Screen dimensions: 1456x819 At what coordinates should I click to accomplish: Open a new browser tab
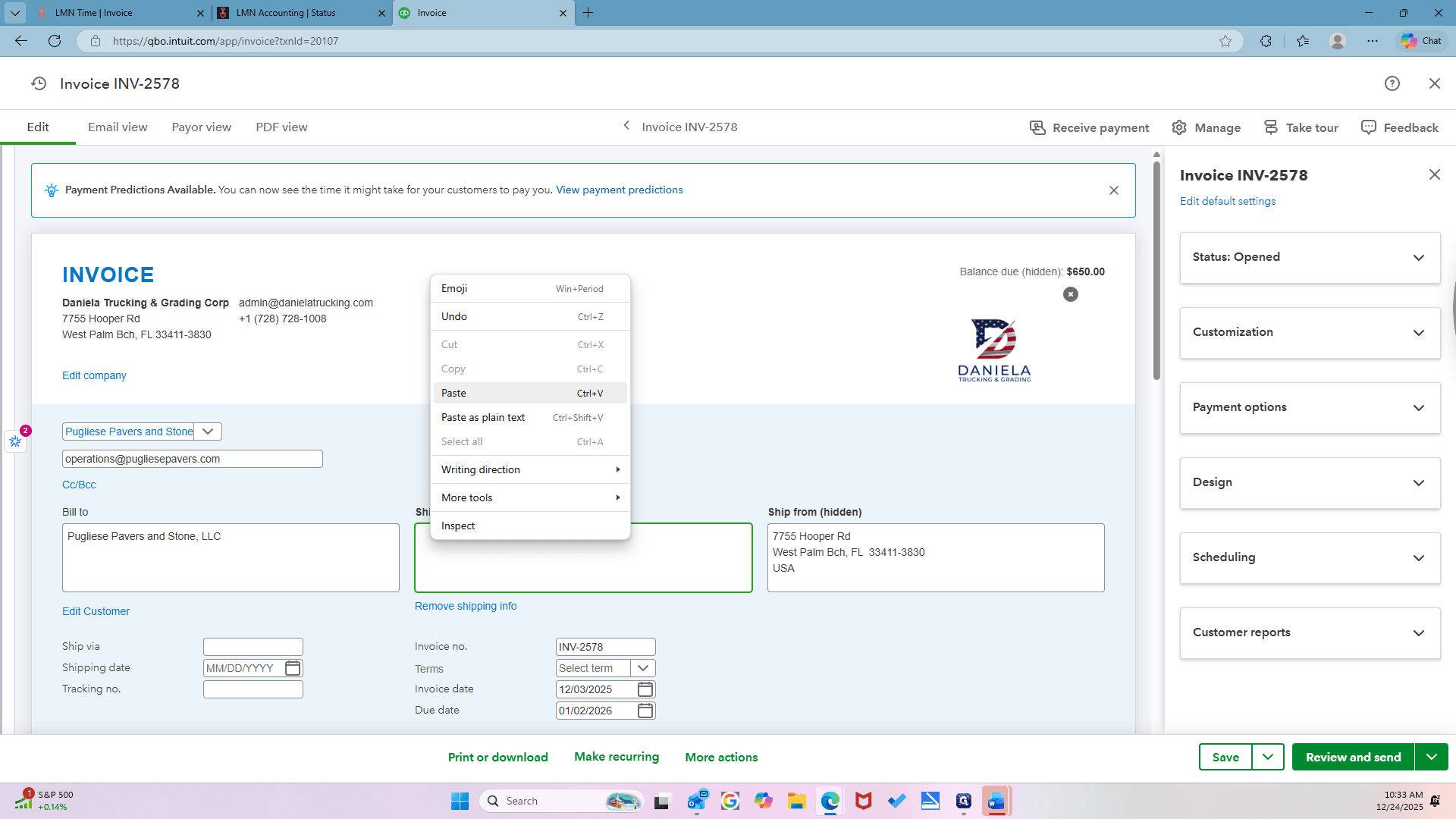588,13
